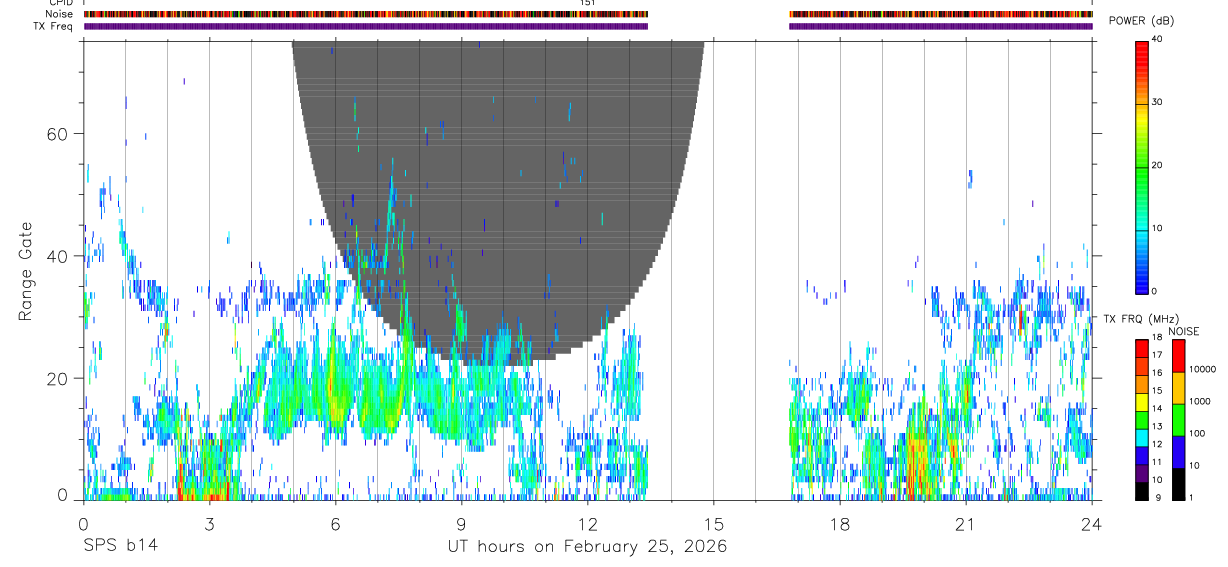The image size is (1228, 567).
Task: Click the '16' tick on TX FRQ scale
Action: point(1157,373)
